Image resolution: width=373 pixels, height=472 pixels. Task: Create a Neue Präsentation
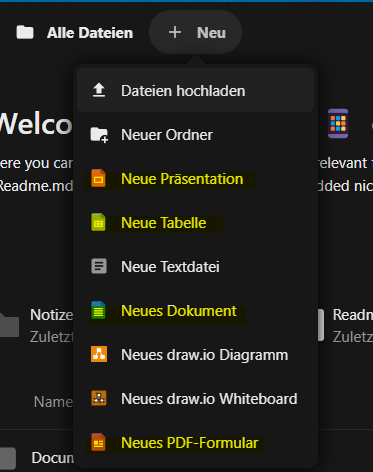click(x=195, y=179)
